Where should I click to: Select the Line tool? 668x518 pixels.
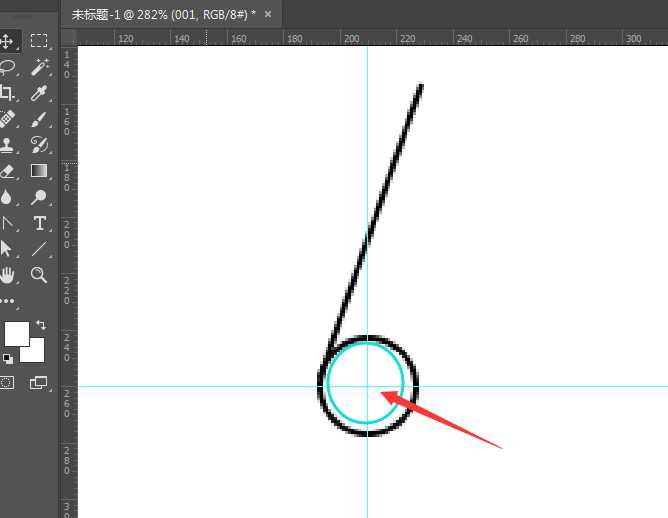coord(39,249)
